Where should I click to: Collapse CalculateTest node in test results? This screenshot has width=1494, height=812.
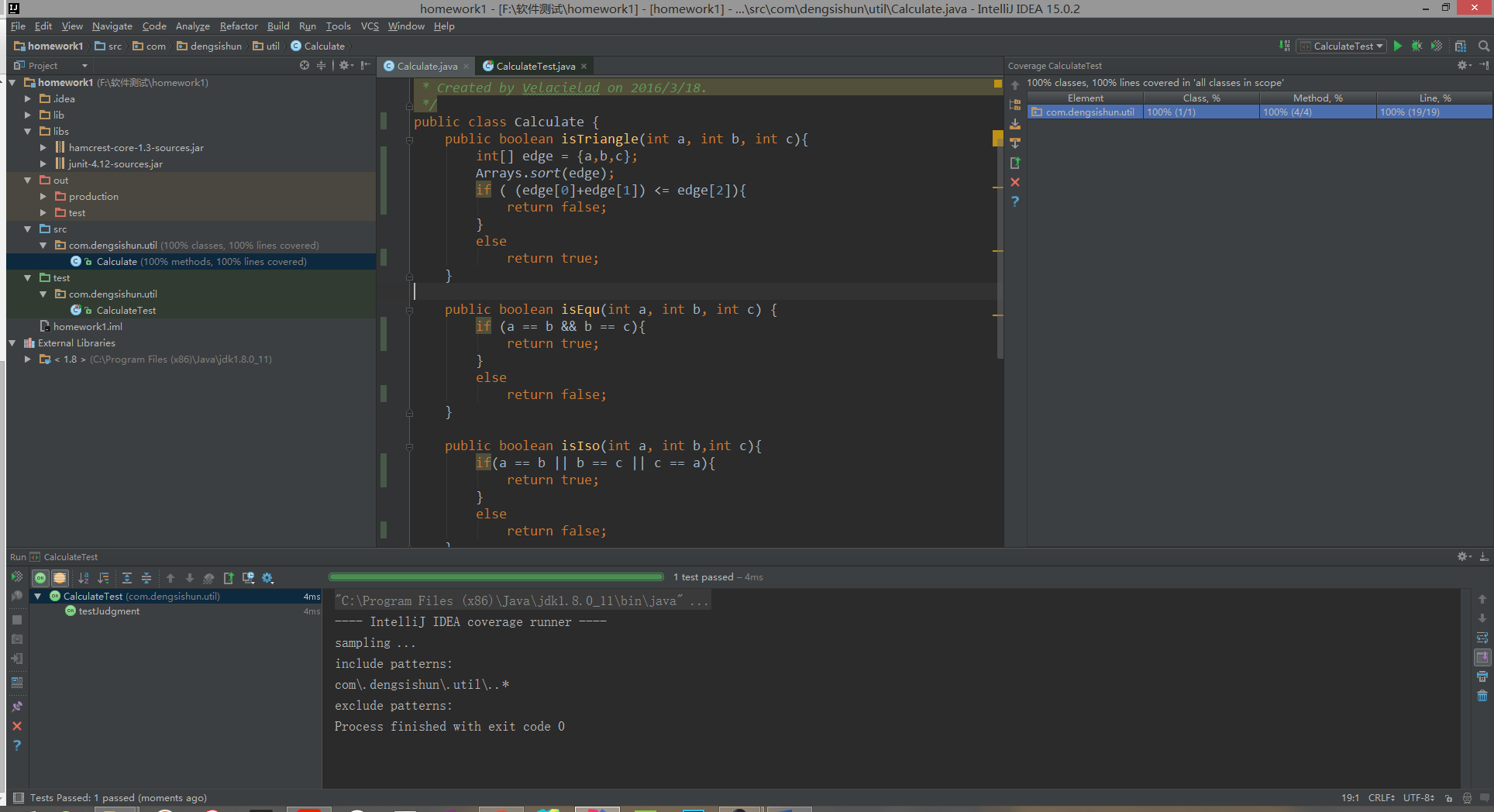[x=37, y=597]
